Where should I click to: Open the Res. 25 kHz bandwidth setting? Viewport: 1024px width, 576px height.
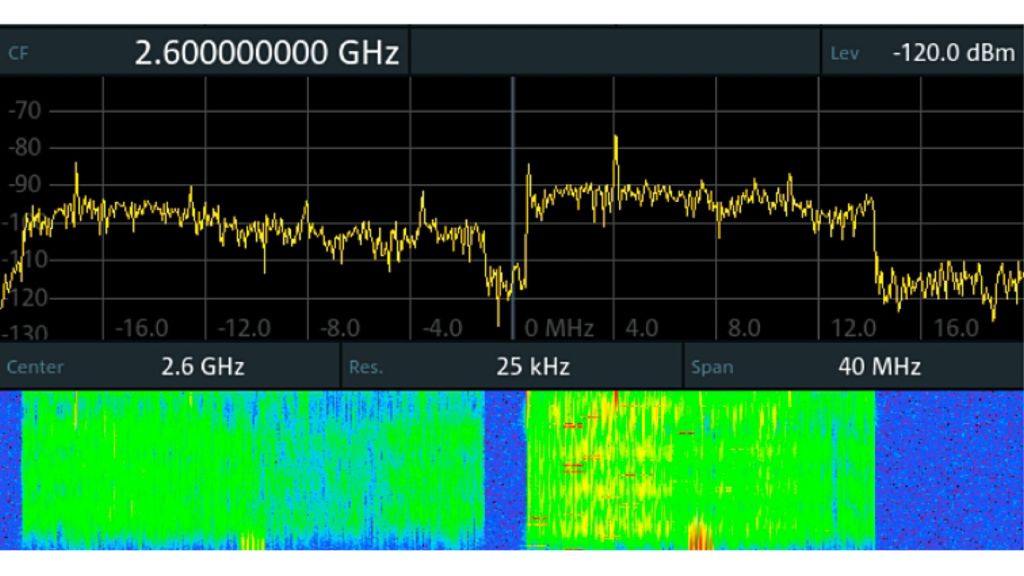(511, 366)
